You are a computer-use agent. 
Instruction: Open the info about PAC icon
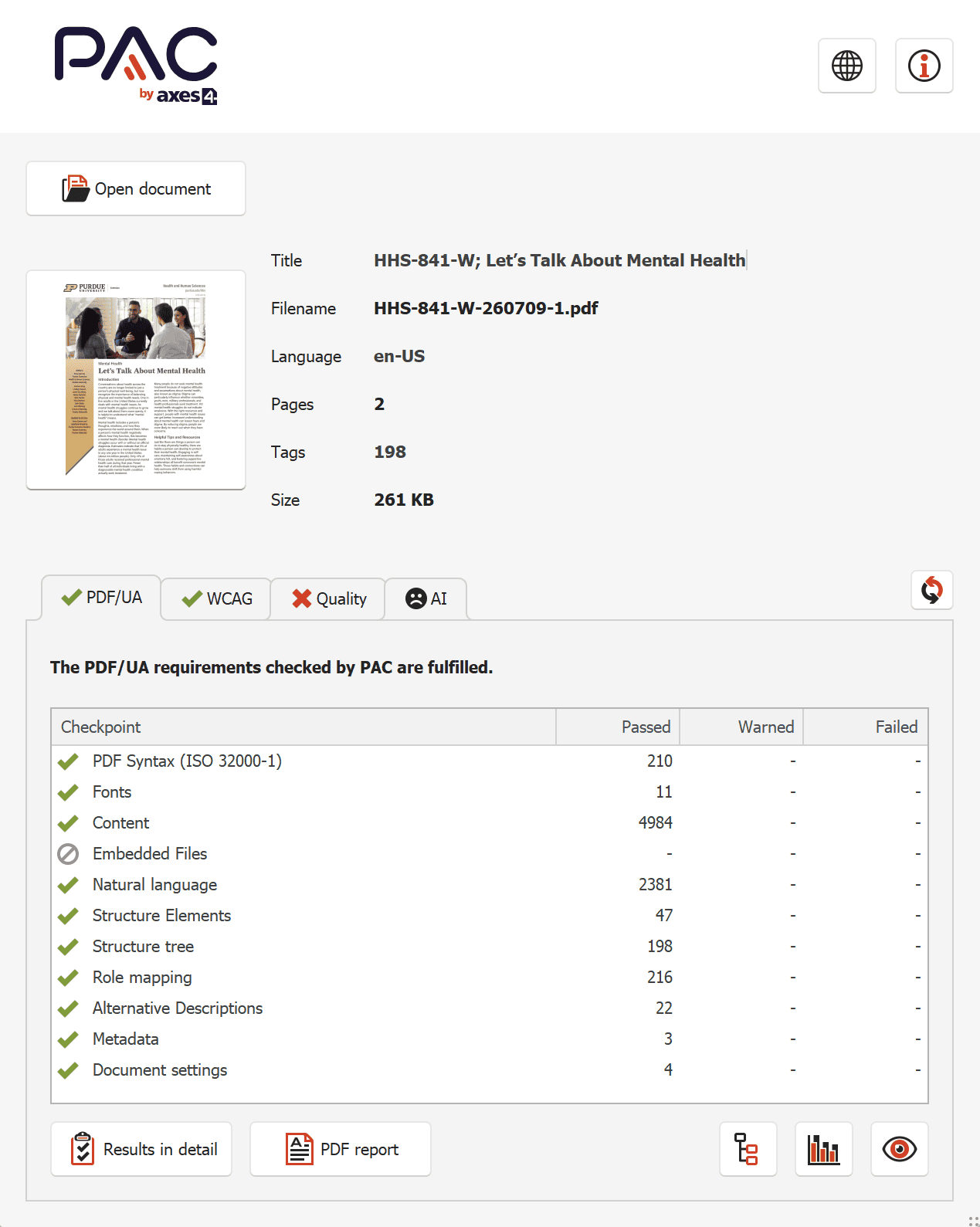coord(924,66)
